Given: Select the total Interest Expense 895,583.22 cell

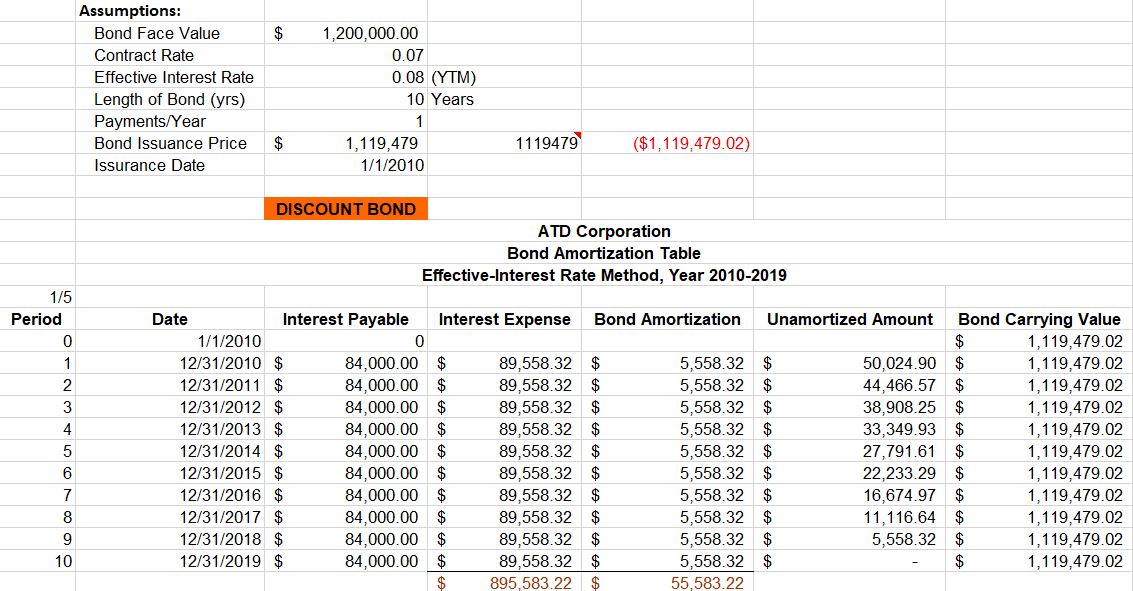Looking at the screenshot, I should [529, 583].
